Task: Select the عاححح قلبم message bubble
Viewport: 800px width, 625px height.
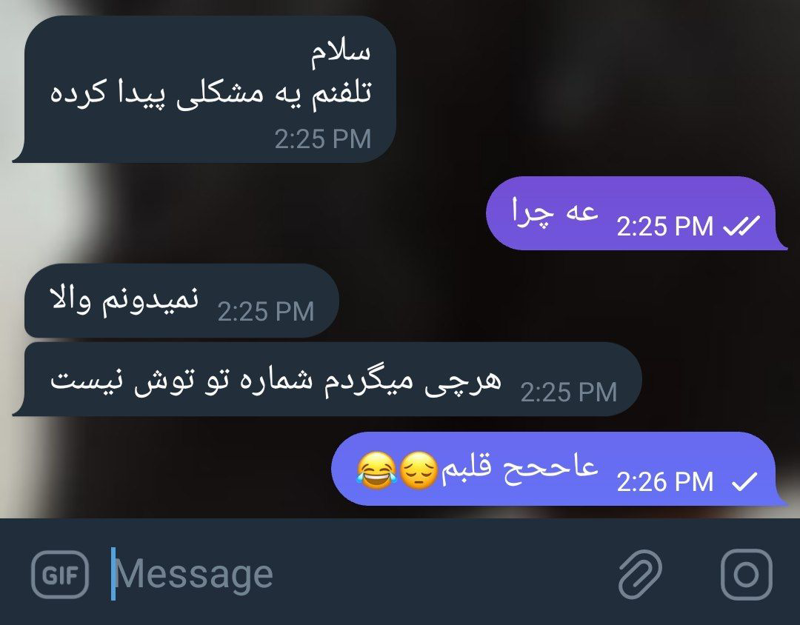Action: 559,469
